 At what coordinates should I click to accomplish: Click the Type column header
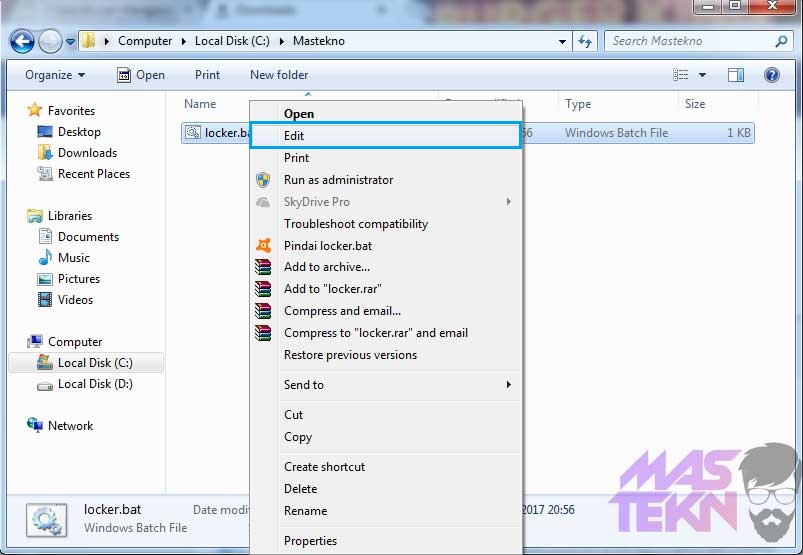[578, 104]
